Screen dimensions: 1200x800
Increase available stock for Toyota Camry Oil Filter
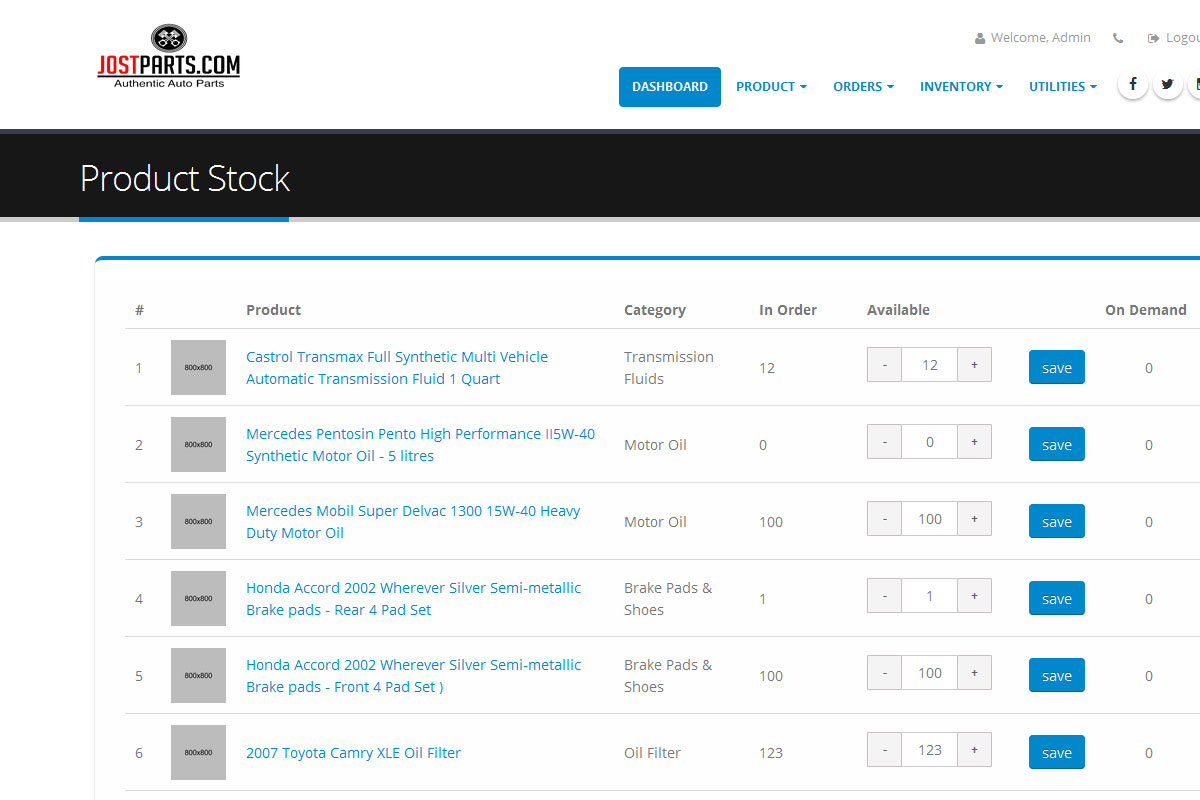[x=974, y=750]
